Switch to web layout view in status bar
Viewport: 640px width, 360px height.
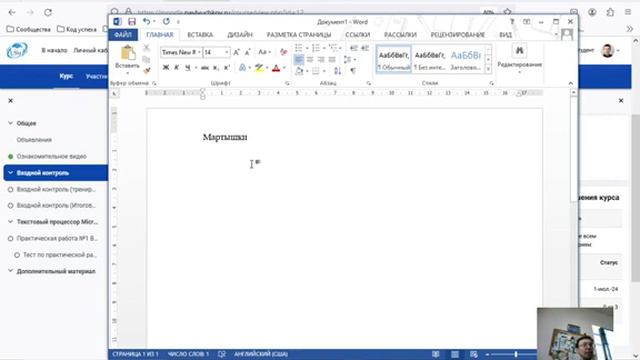pos(473,354)
